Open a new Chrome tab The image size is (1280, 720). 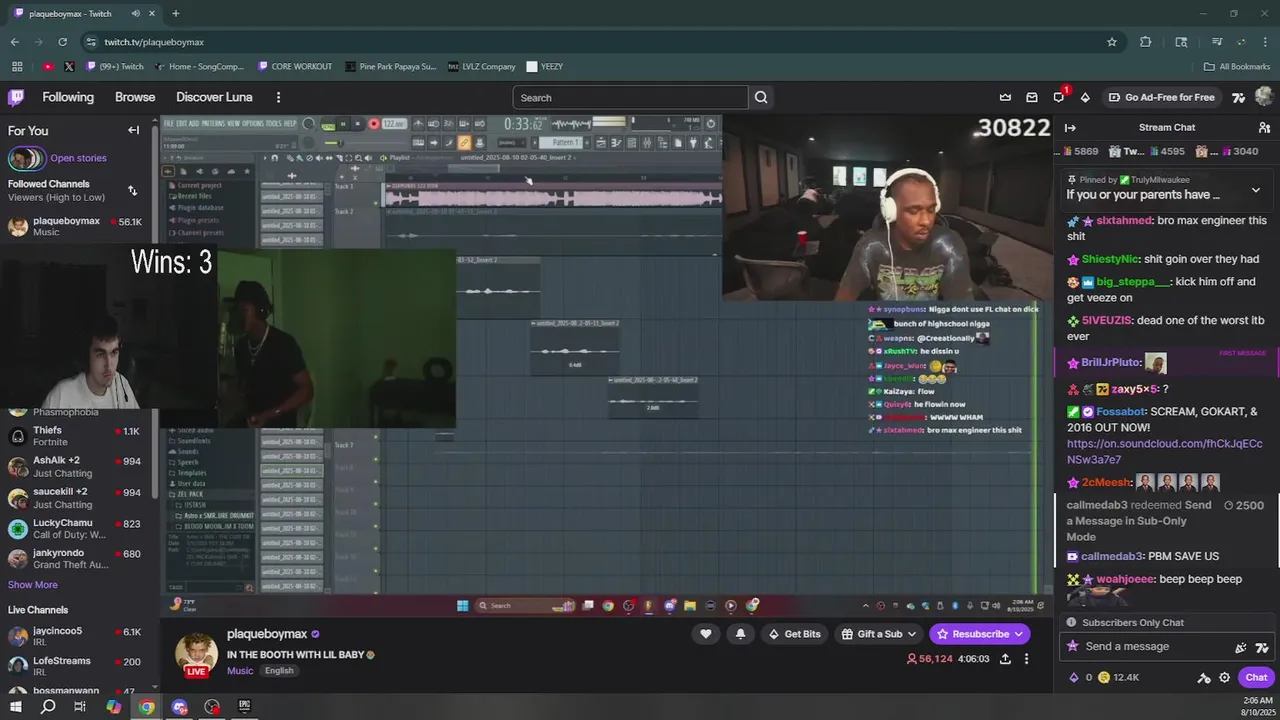pos(175,13)
